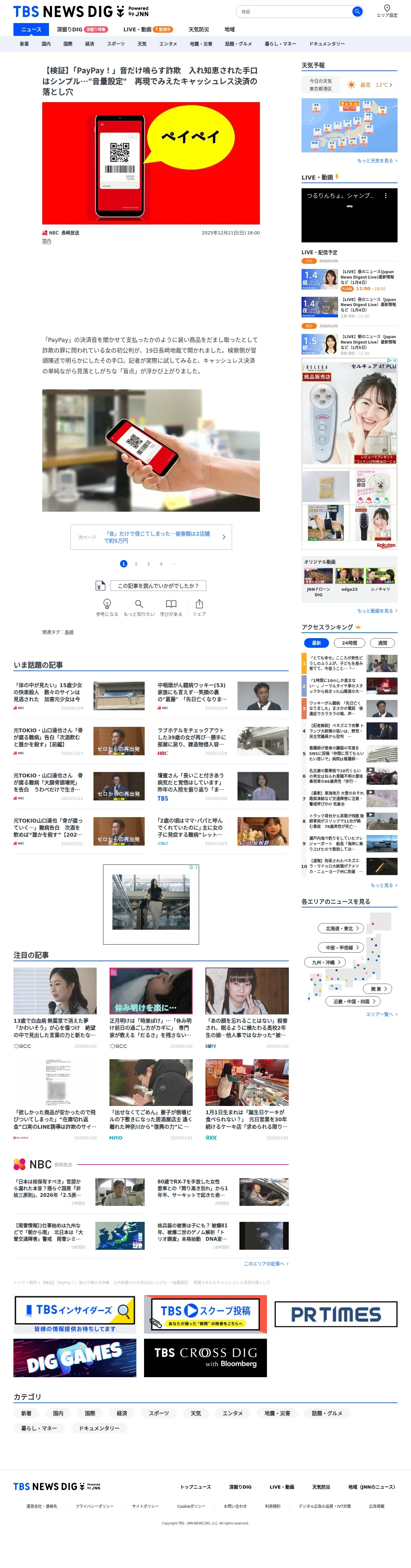Open the PayPay phone article hero image

151,163
